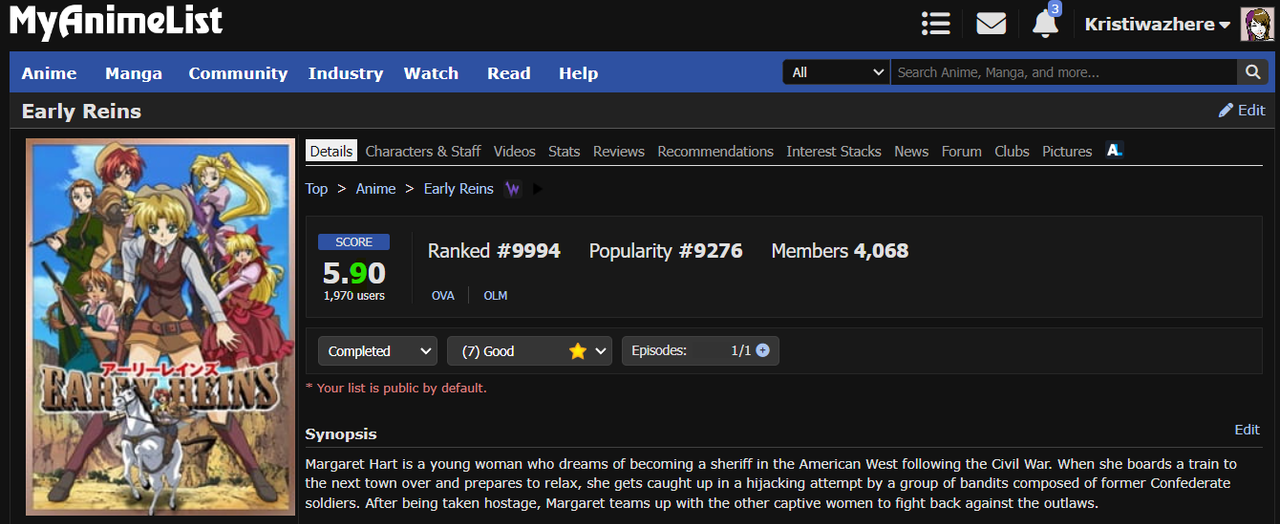Image resolution: width=1280 pixels, height=524 pixels.
Task: Click the purple W icon next to breadcrumb
Action: 512,188
